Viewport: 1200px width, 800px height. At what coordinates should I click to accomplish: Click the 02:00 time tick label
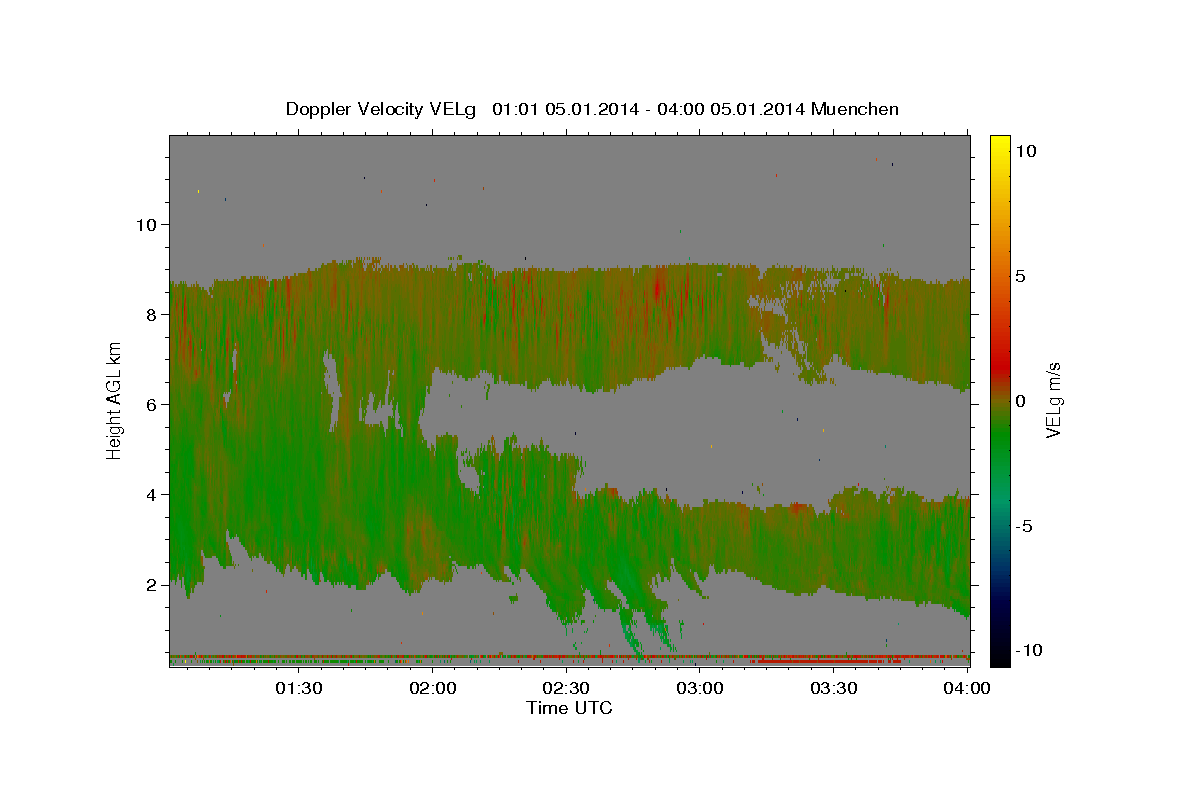pyautogui.click(x=433, y=688)
